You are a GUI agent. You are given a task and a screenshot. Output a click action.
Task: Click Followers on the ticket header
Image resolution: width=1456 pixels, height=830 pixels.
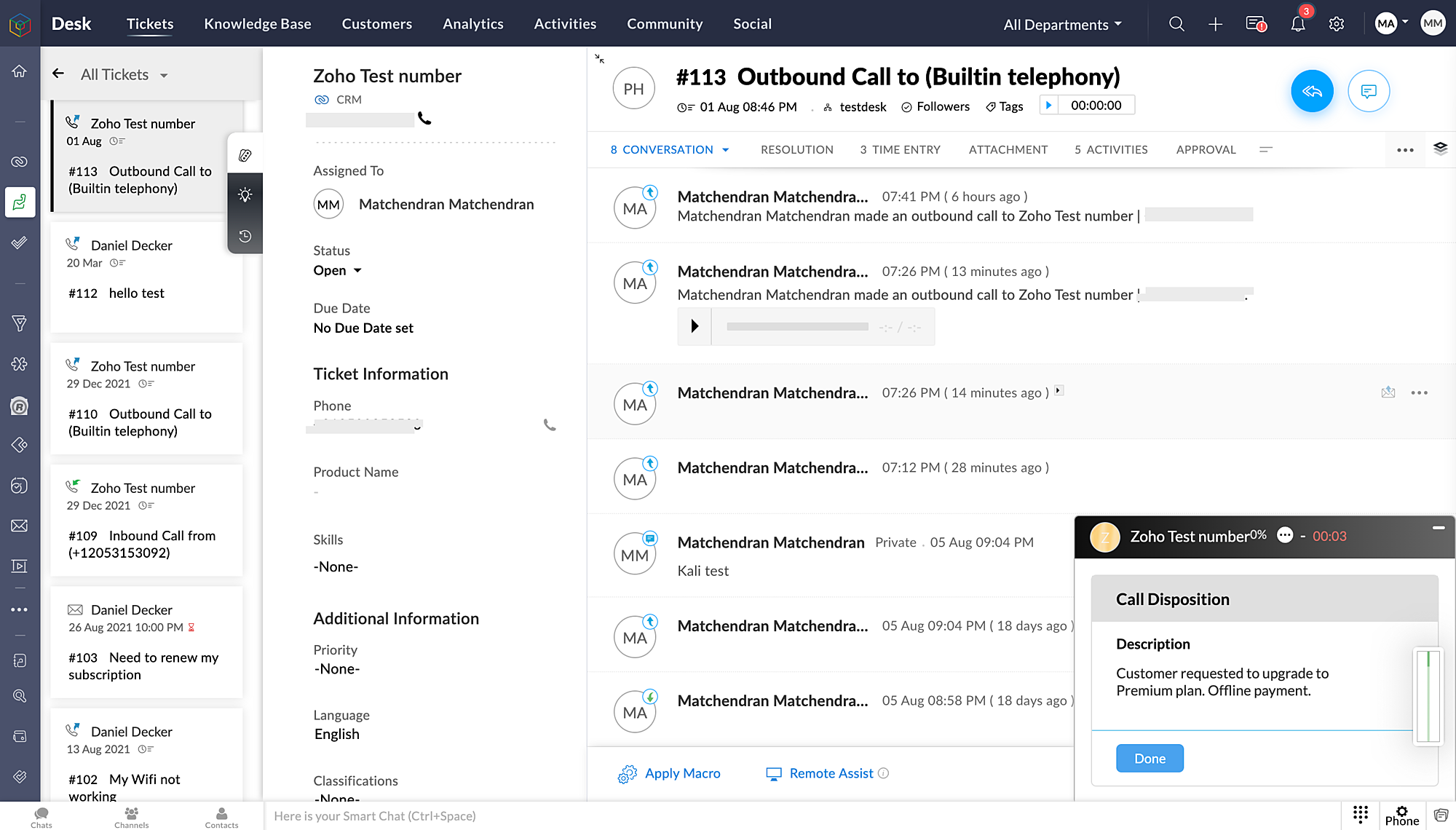(x=935, y=106)
